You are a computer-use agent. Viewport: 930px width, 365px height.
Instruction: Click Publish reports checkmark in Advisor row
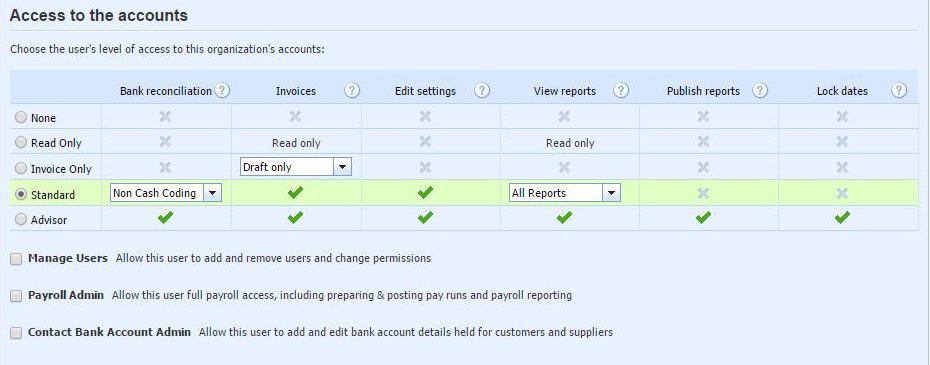coord(703,218)
